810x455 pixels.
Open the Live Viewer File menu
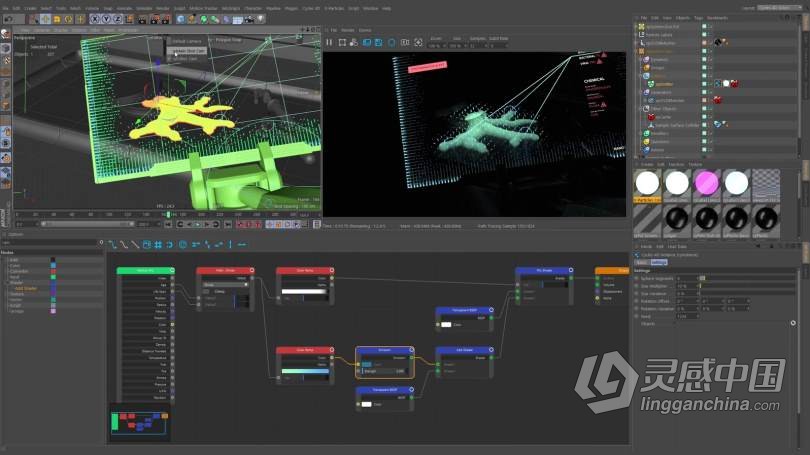coord(334,30)
